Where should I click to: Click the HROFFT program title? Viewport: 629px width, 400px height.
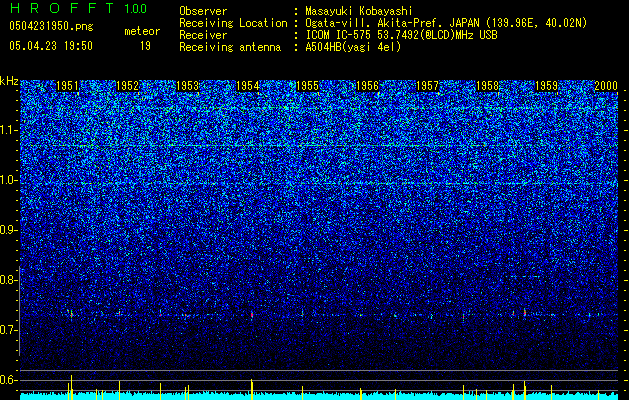pyautogui.click(x=62, y=8)
